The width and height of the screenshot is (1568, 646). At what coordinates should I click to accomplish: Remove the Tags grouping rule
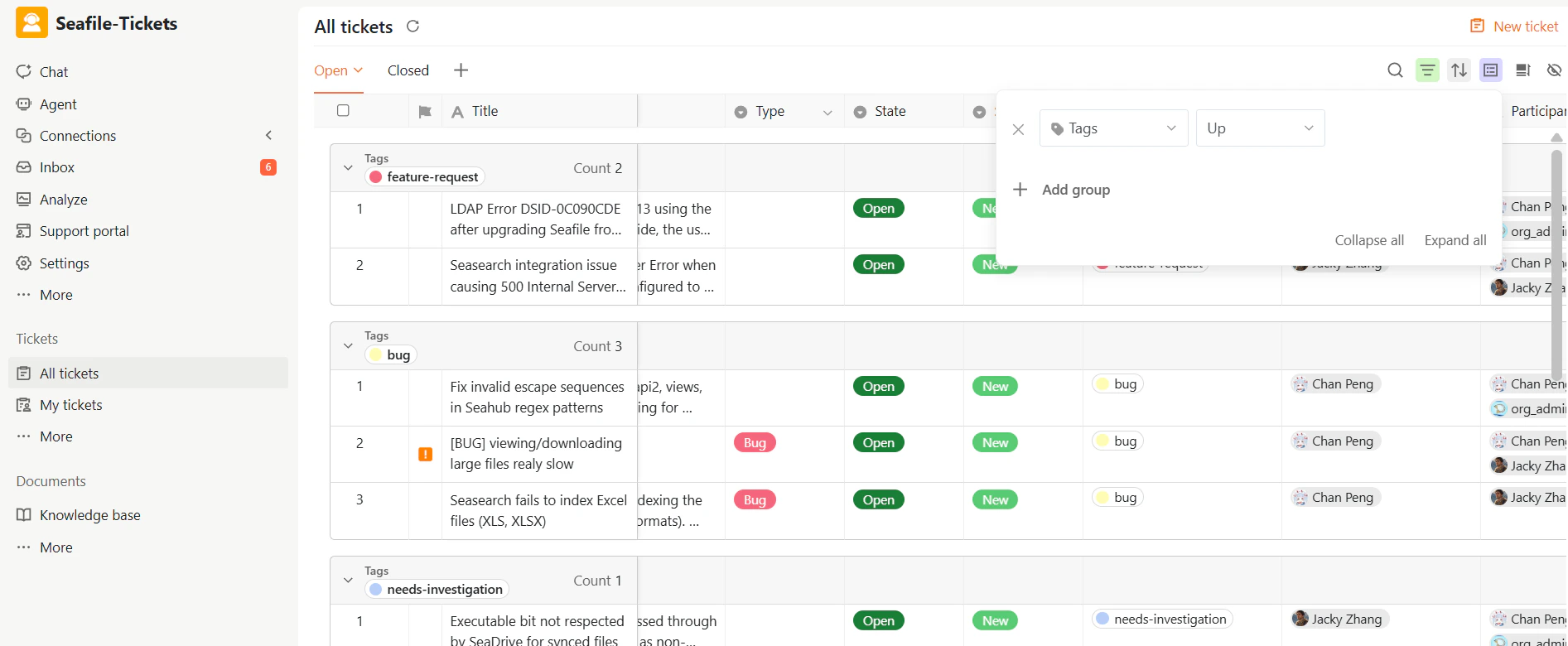(1018, 129)
